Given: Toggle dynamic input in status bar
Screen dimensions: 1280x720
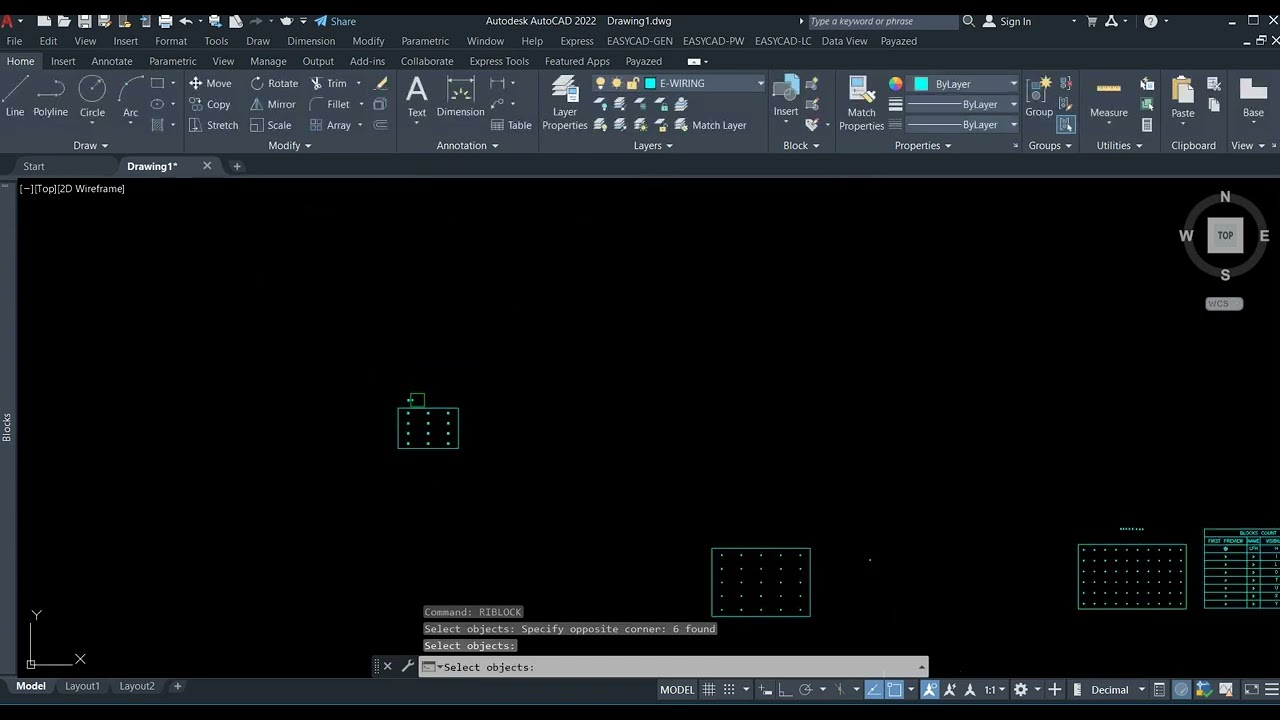Looking at the screenshot, I should pyautogui.click(x=766, y=690).
